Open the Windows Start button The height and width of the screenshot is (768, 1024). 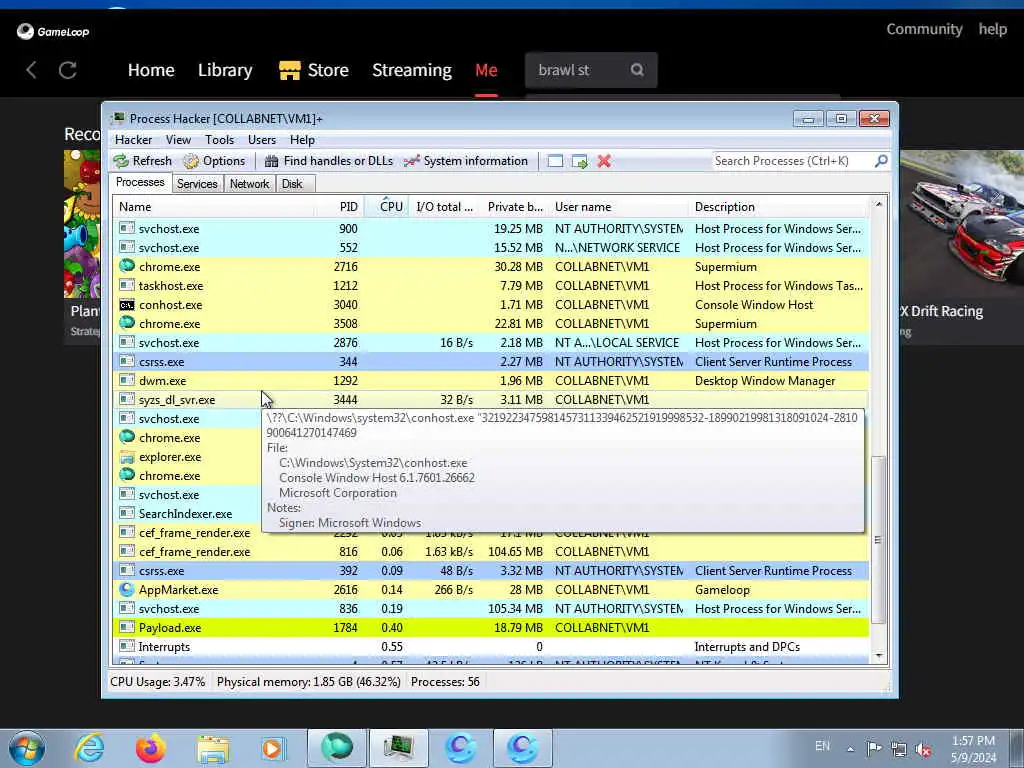pyautogui.click(x=27, y=748)
